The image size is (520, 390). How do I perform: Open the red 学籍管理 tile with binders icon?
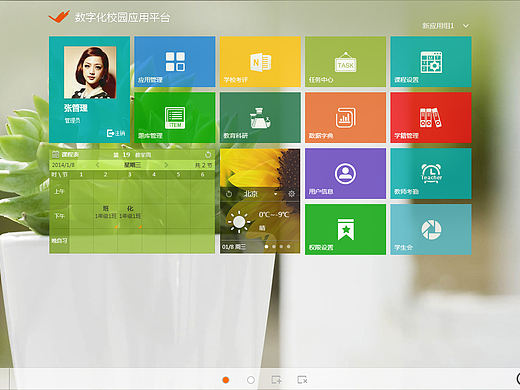coord(431,118)
